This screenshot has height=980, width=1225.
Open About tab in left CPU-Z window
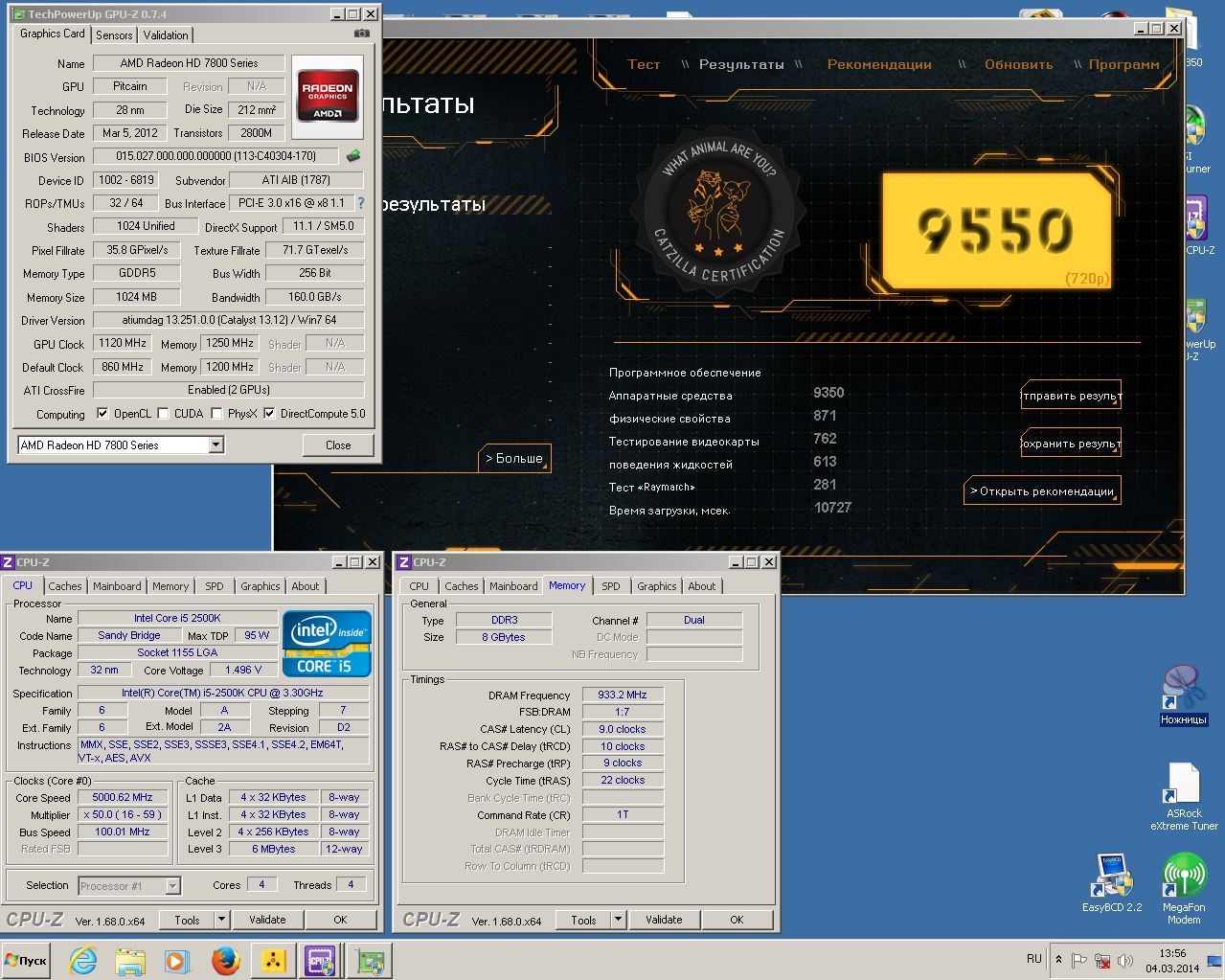306,586
